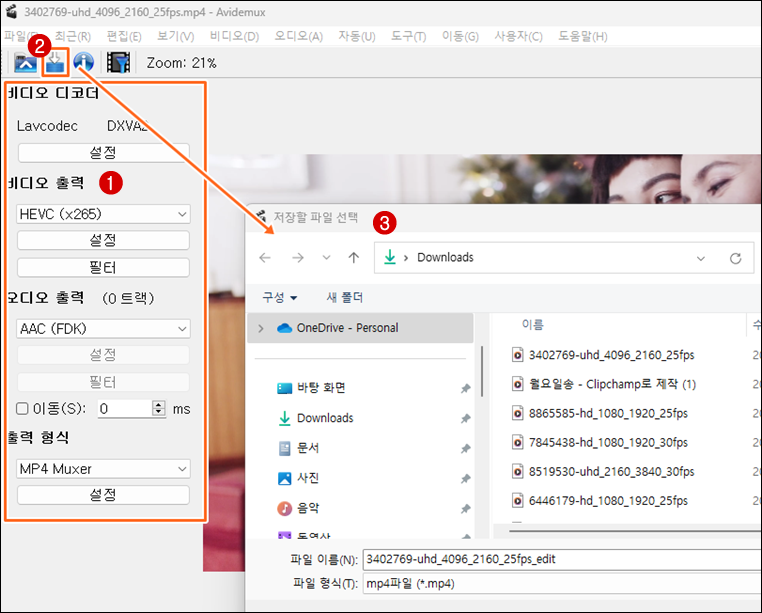Open the 보기(V) menu

175,36
